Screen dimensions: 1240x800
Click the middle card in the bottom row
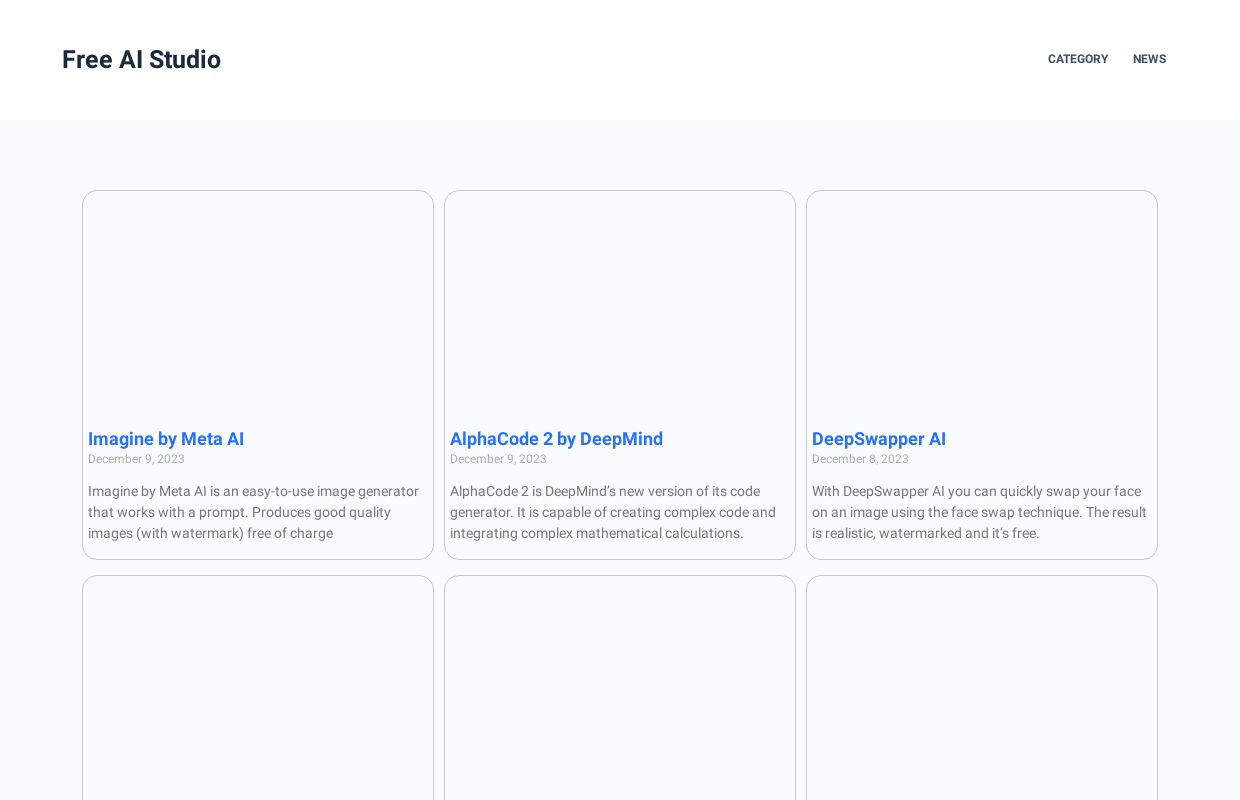click(x=620, y=690)
